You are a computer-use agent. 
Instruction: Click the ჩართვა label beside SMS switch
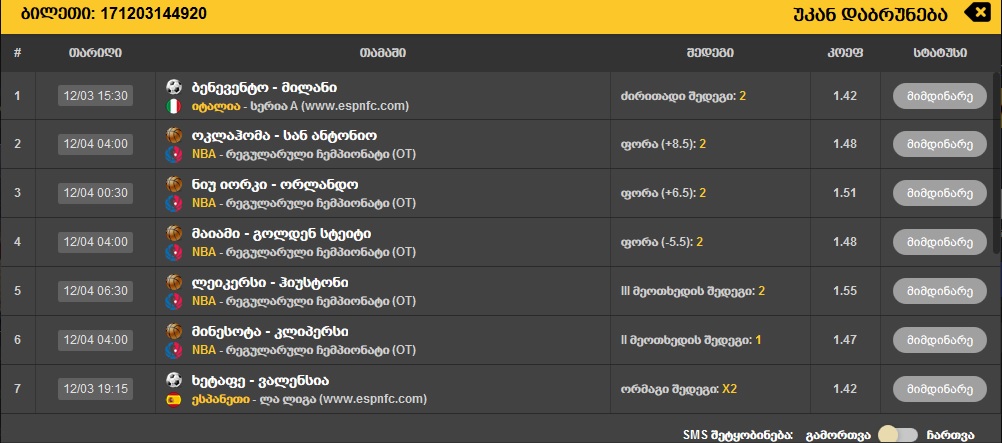pos(950,435)
